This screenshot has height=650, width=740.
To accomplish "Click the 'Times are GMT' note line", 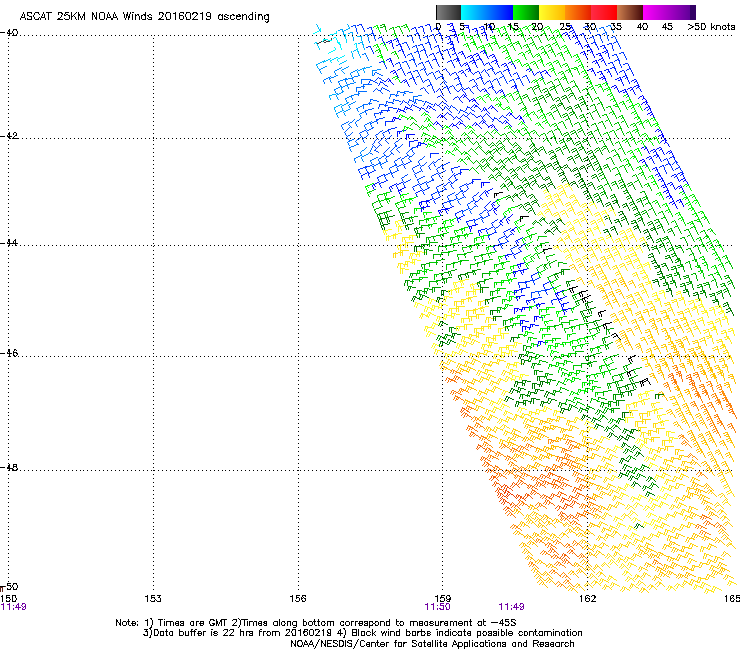I will [315, 623].
